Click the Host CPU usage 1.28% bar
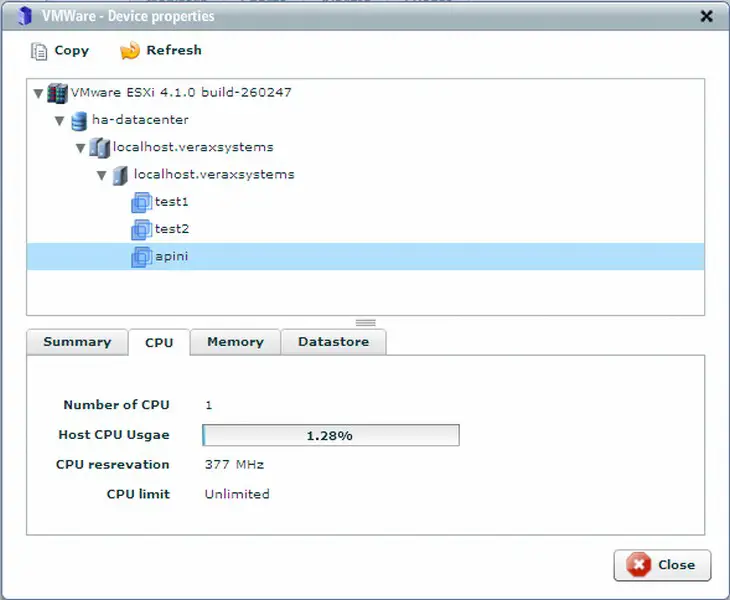730x600 pixels. click(x=331, y=435)
